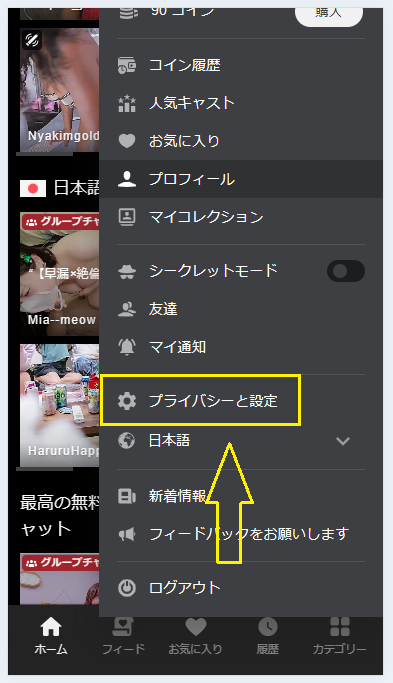Click the news icon beside 新着情報
The width and height of the screenshot is (393, 683).
(x=127, y=496)
